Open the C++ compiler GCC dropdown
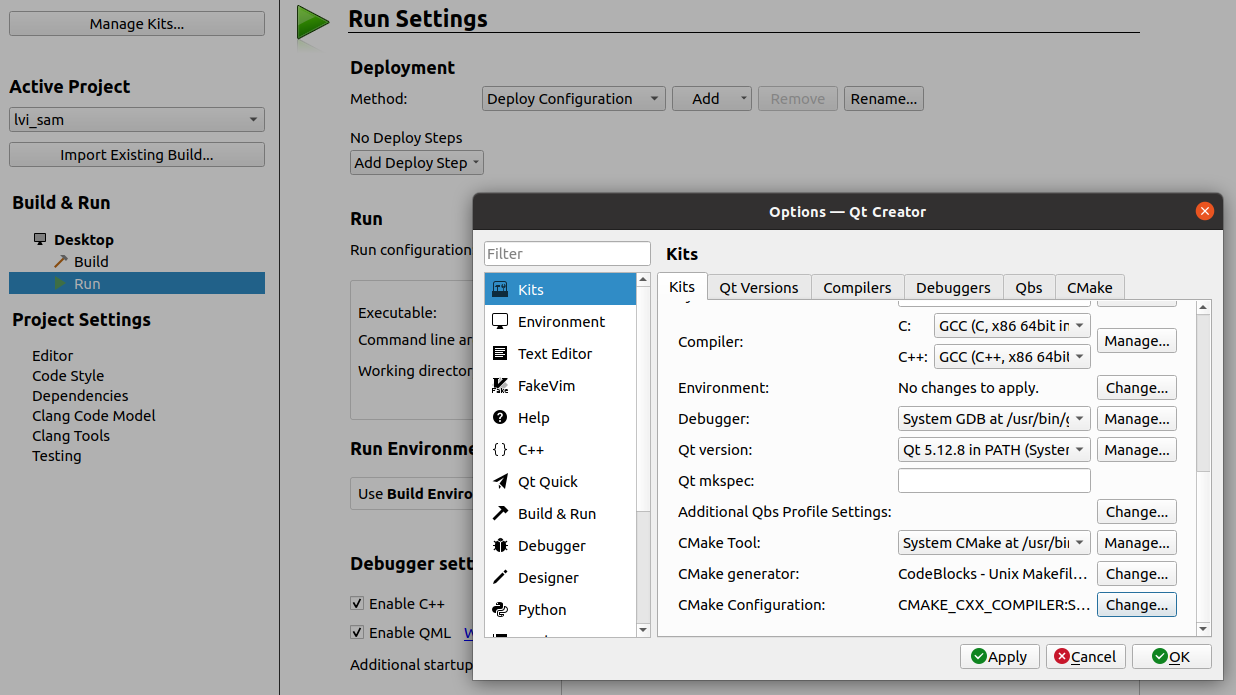The image size is (1236, 695). point(1012,357)
